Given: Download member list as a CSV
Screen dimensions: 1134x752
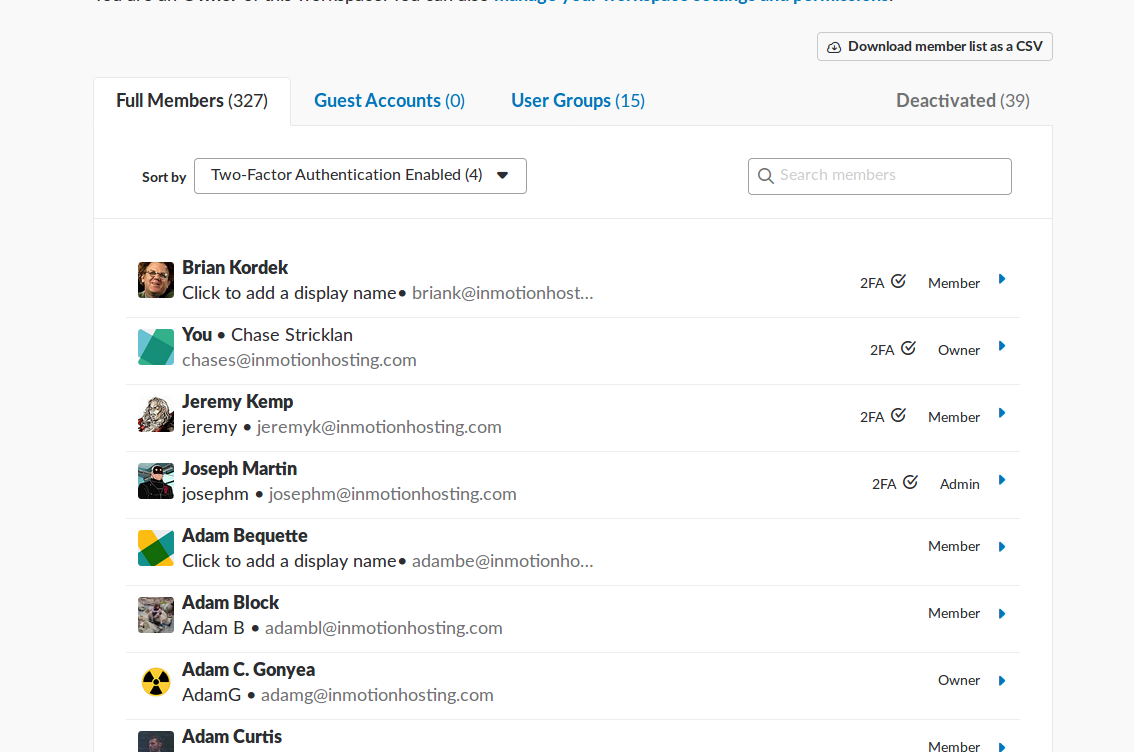Looking at the screenshot, I should tap(934, 47).
